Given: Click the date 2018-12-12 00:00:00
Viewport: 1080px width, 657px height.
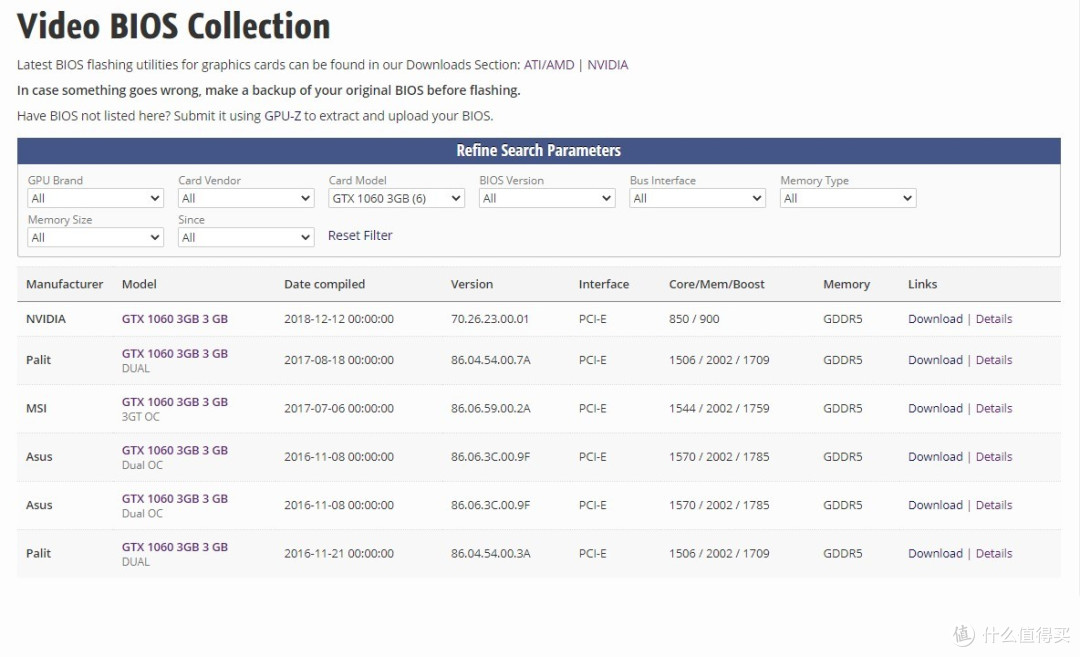Looking at the screenshot, I should tap(339, 319).
